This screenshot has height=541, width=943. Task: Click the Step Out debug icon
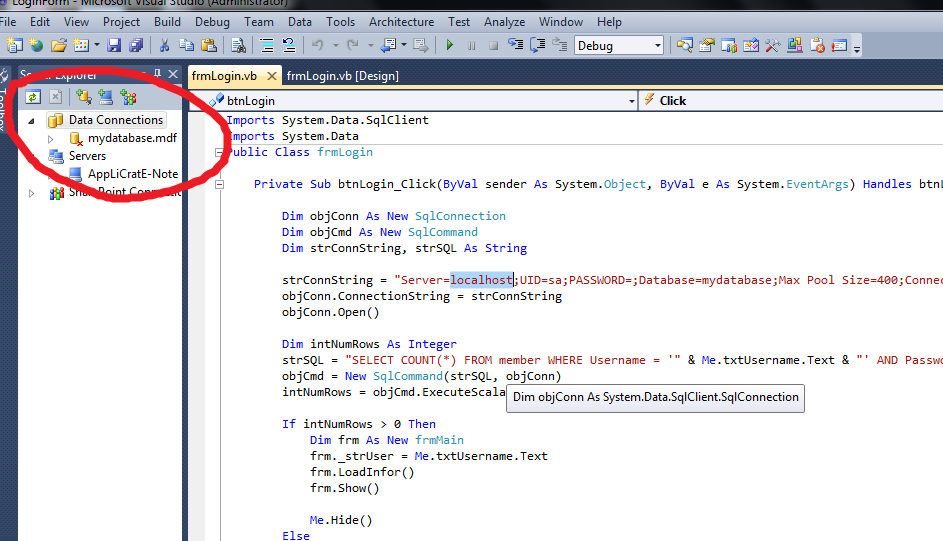560,45
